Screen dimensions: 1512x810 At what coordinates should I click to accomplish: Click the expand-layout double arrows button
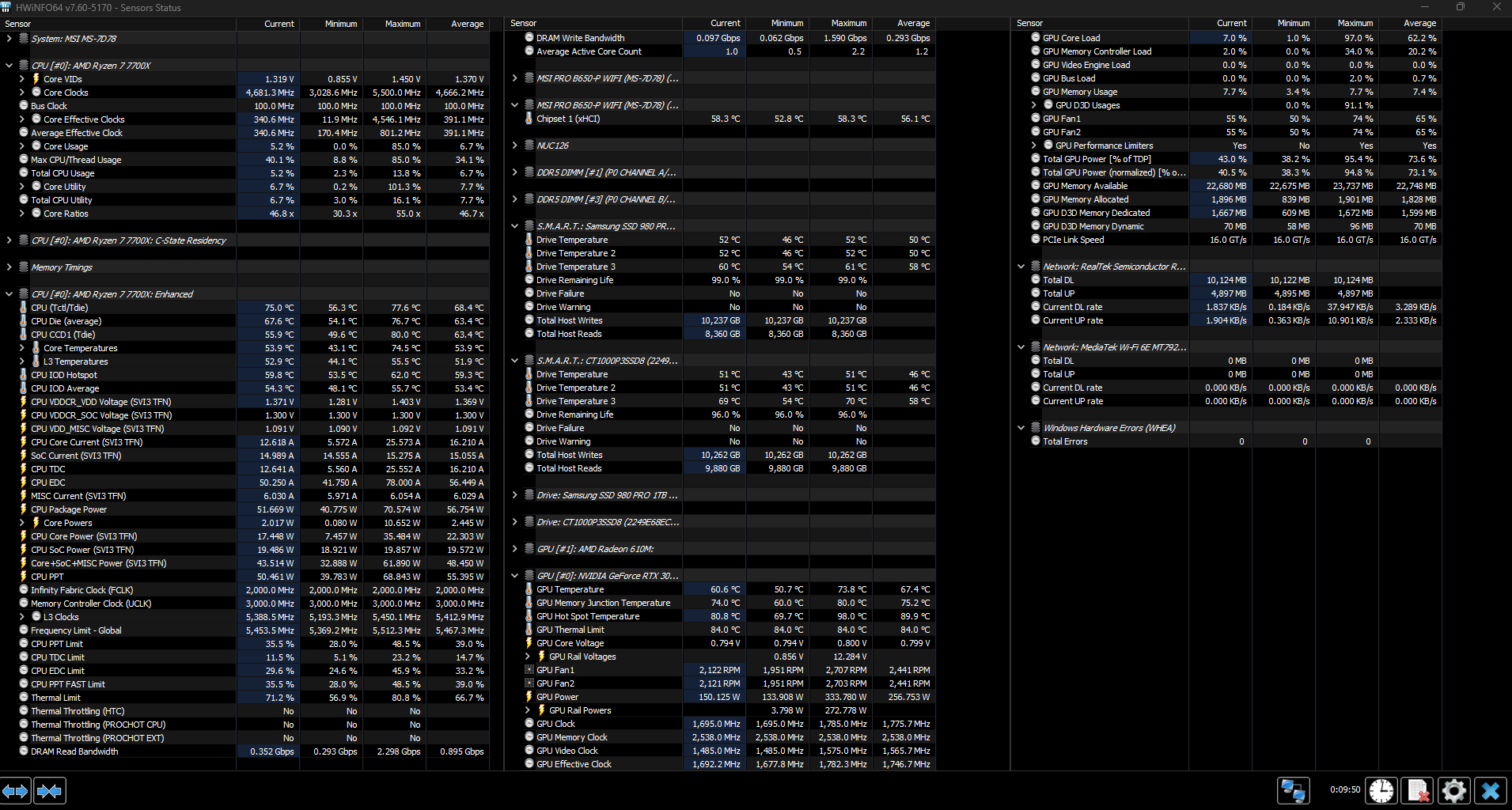(x=16, y=790)
